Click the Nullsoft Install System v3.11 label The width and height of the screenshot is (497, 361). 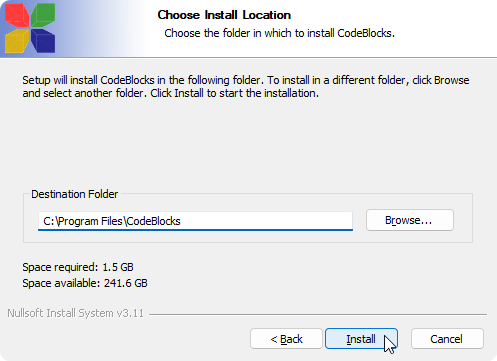pyautogui.click(x=76, y=313)
